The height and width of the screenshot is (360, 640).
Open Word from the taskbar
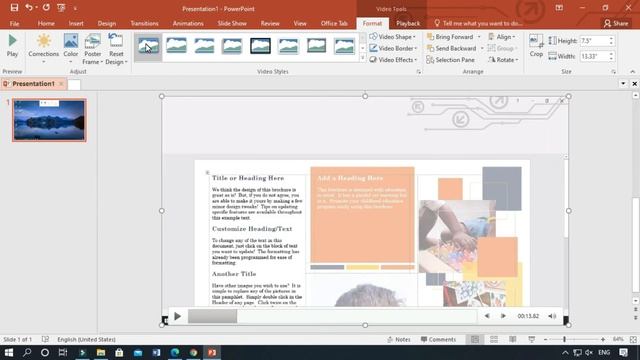pyautogui.click(x=156, y=352)
